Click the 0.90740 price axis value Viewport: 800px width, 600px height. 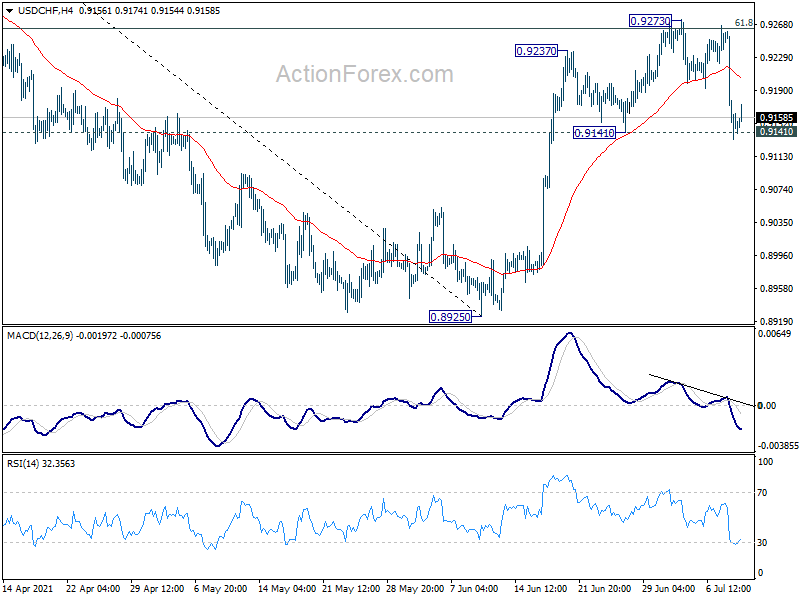pos(777,190)
